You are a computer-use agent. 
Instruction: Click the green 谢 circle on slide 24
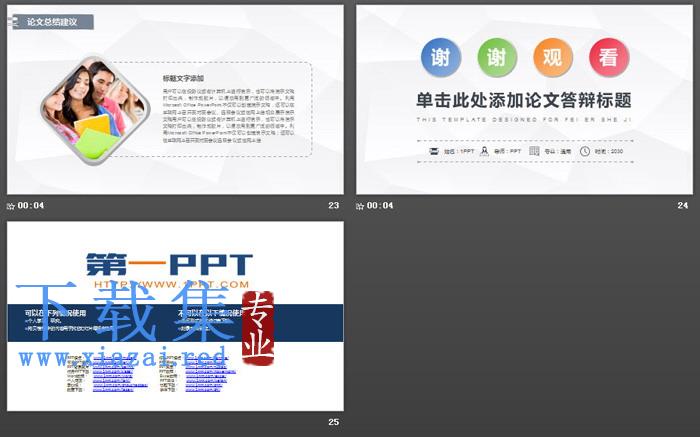[497, 58]
